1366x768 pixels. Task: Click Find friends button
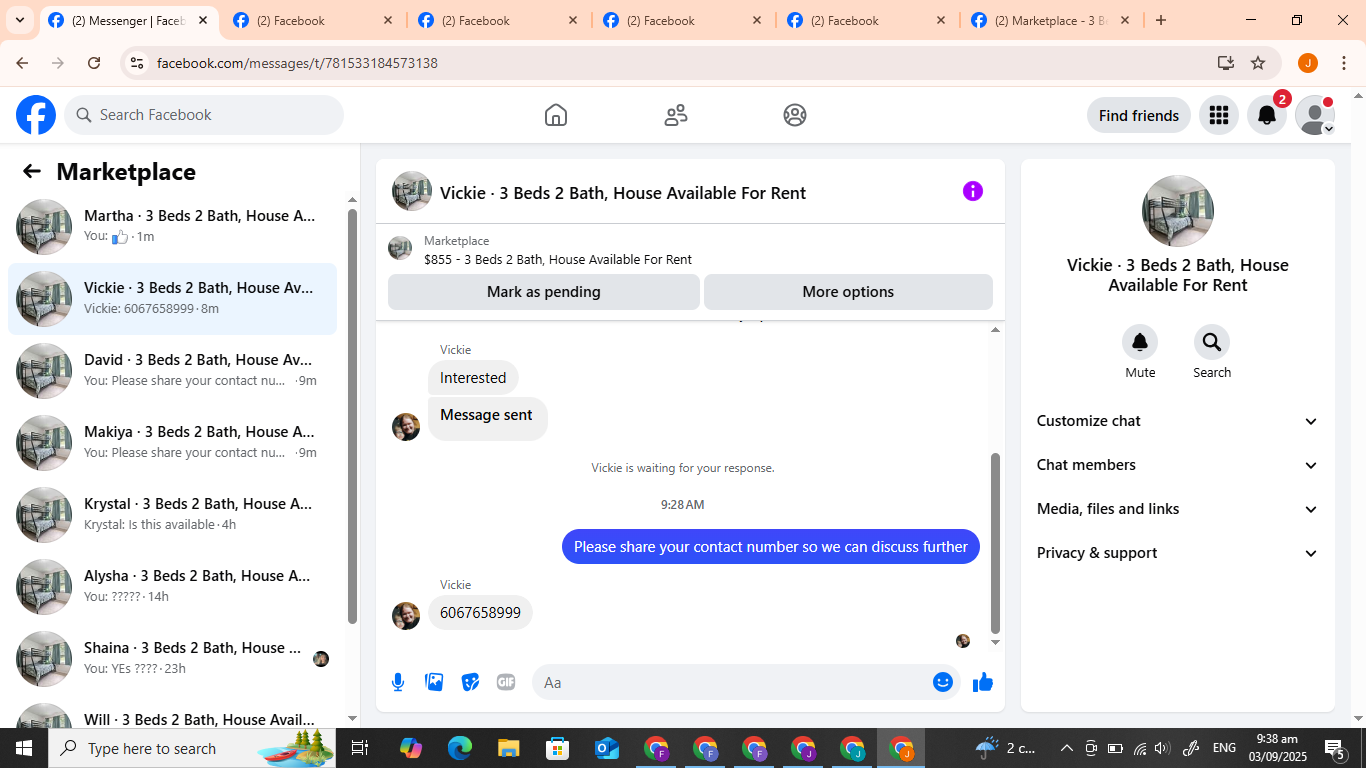(x=1139, y=115)
